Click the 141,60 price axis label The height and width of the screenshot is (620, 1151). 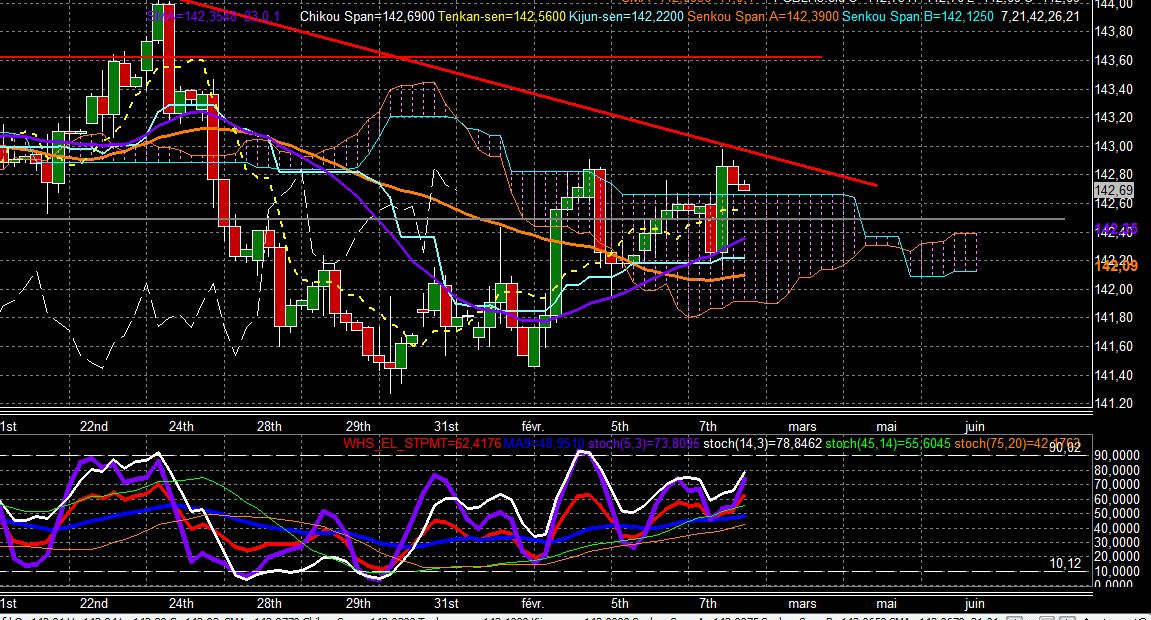pyautogui.click(x=1113, y=346)
